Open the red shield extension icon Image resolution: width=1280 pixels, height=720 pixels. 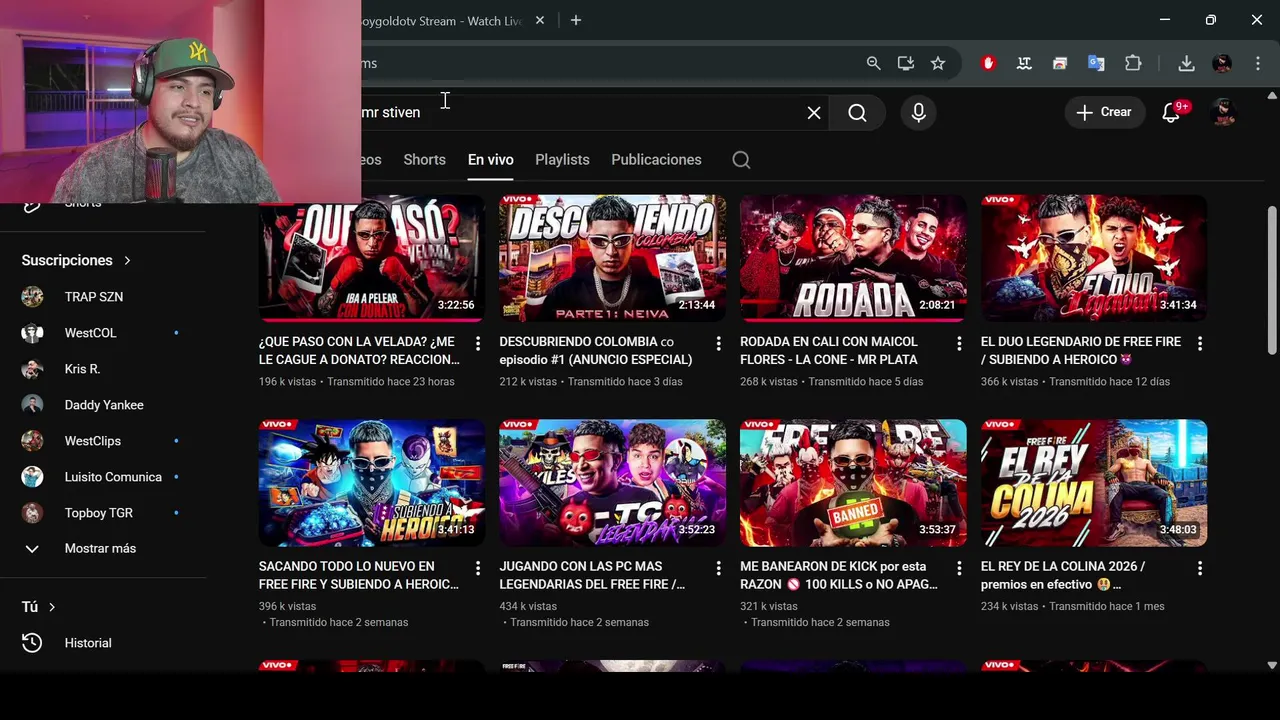point(988,63)
